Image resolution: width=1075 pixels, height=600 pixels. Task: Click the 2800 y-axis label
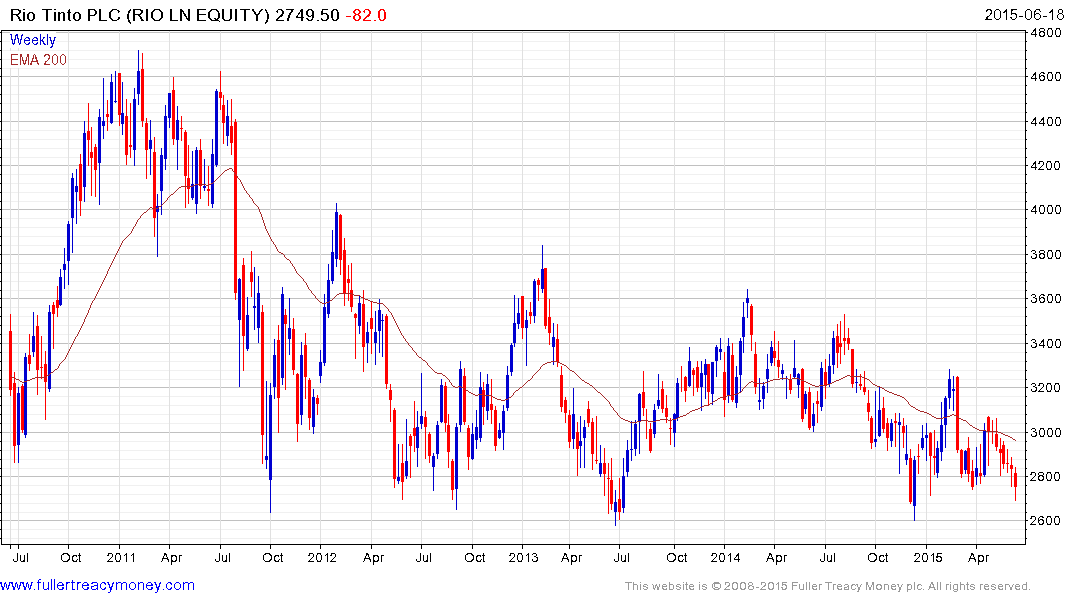(1046, 477)
